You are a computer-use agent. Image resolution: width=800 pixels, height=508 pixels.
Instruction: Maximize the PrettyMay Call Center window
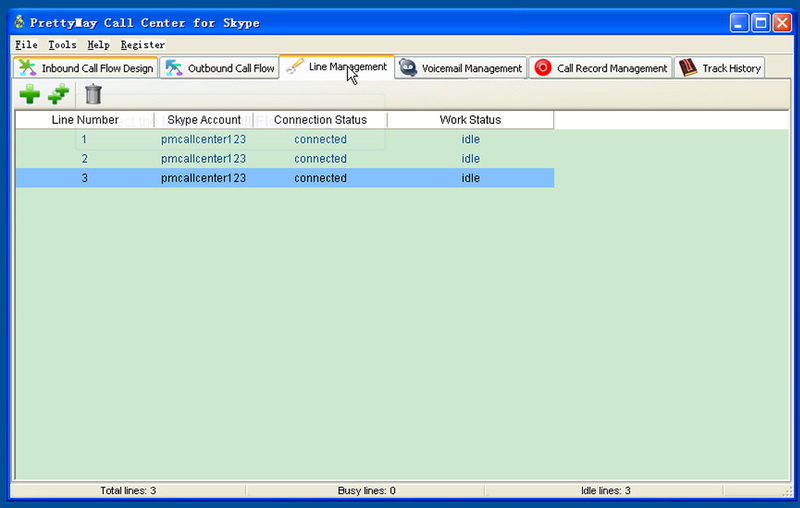click(x=761, y=23)
